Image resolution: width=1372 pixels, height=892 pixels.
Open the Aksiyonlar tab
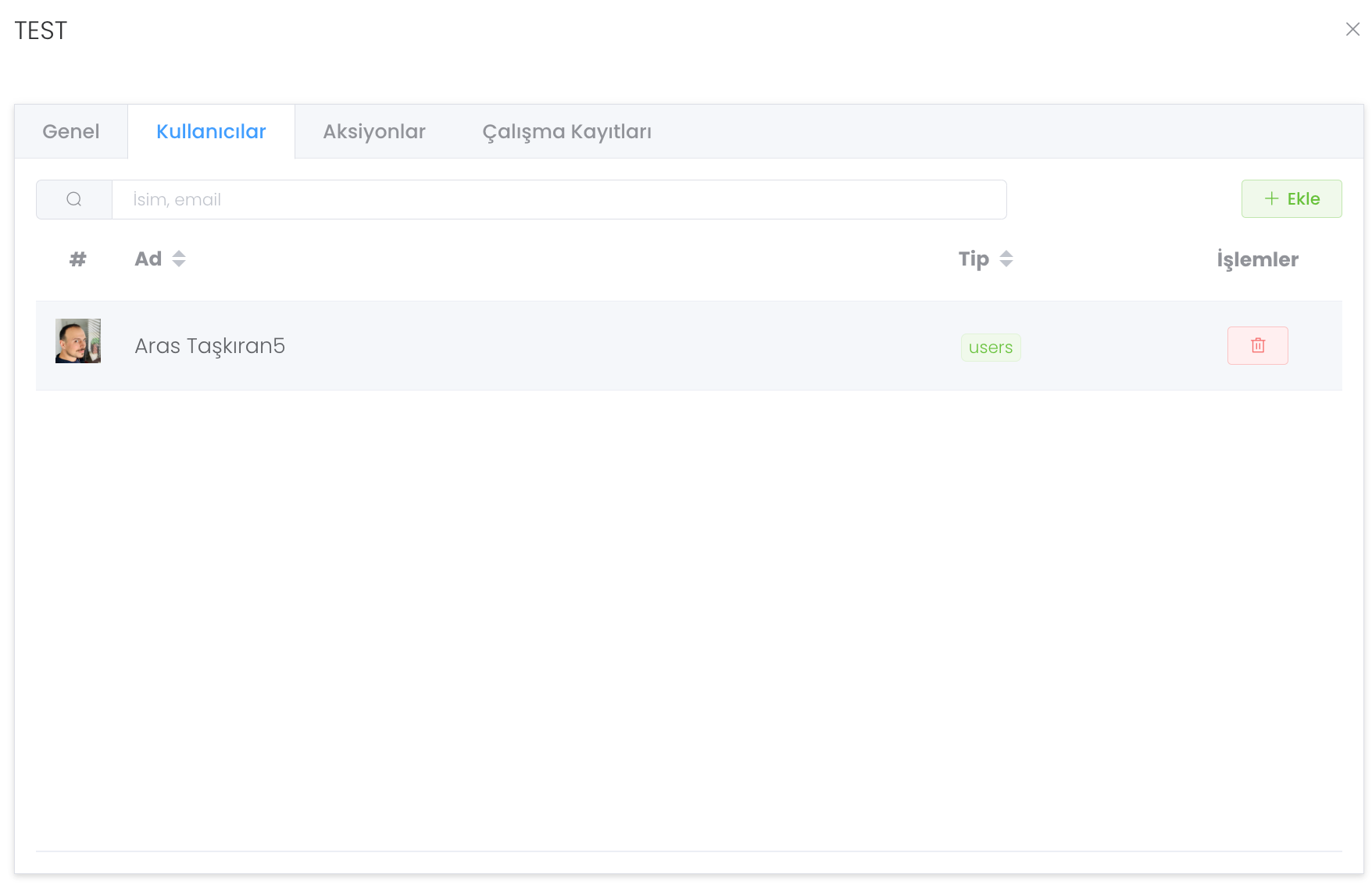(374, 131)
